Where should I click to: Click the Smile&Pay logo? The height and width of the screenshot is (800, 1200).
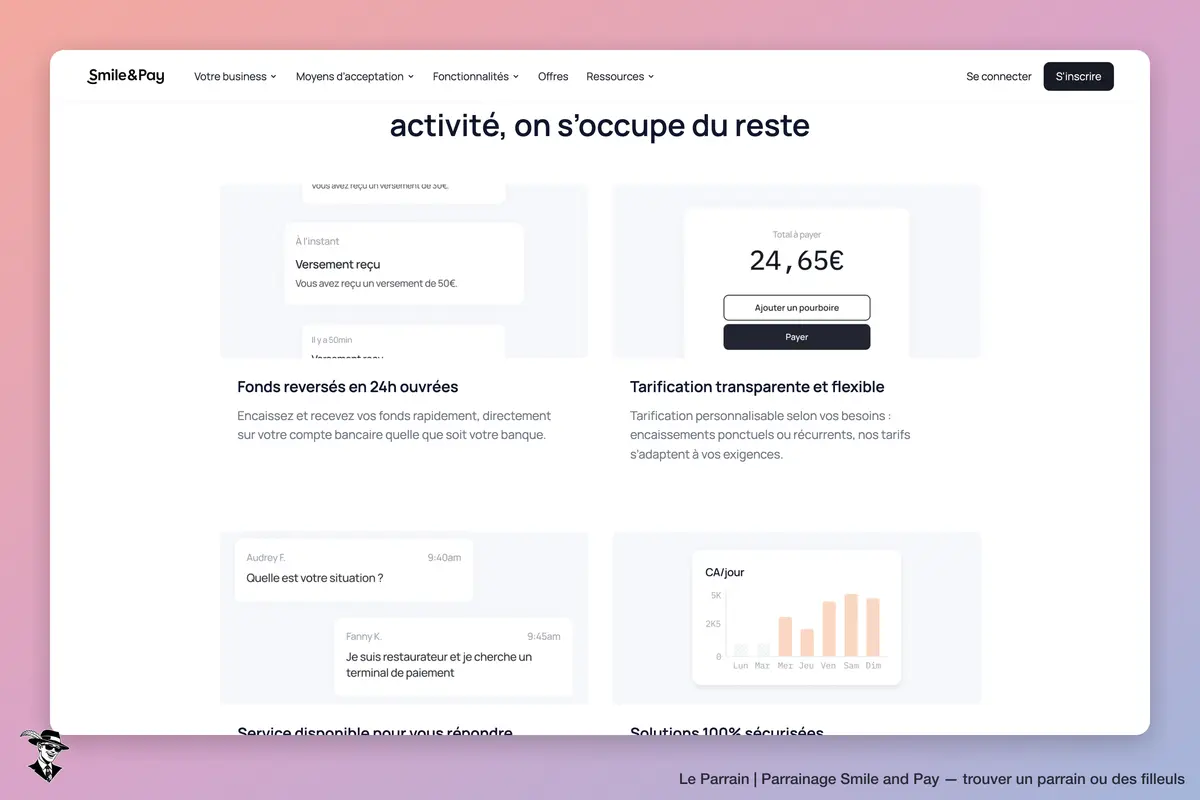point(126,76)
